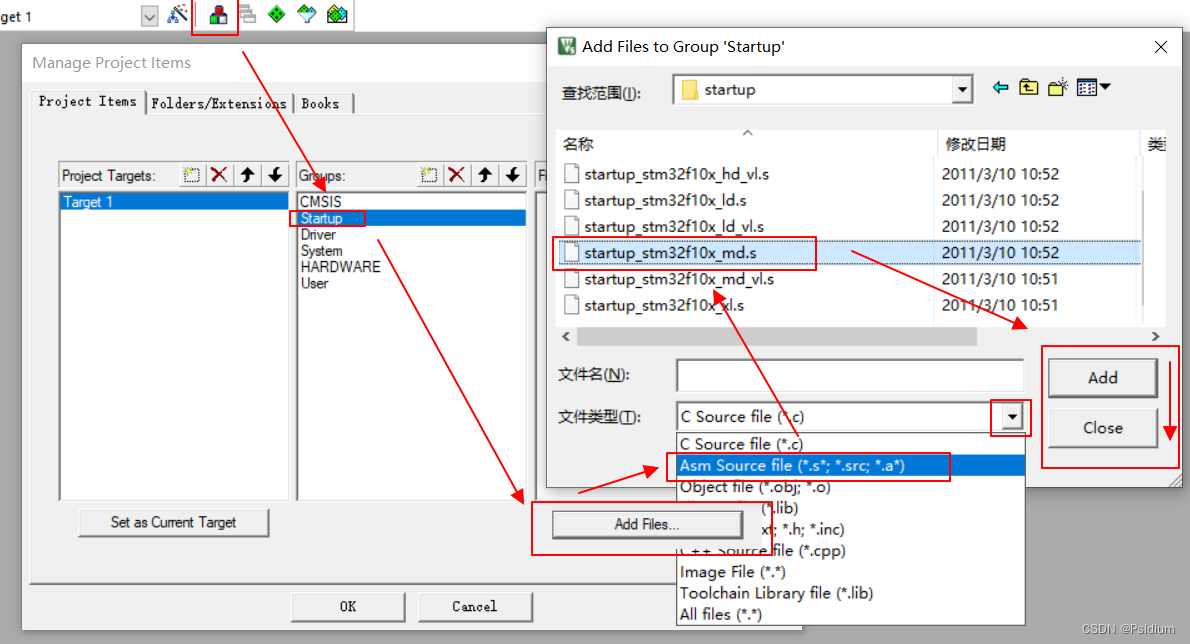Click the Add Files... button
The height and width of the screenshot is (644, 1190).
647,524
